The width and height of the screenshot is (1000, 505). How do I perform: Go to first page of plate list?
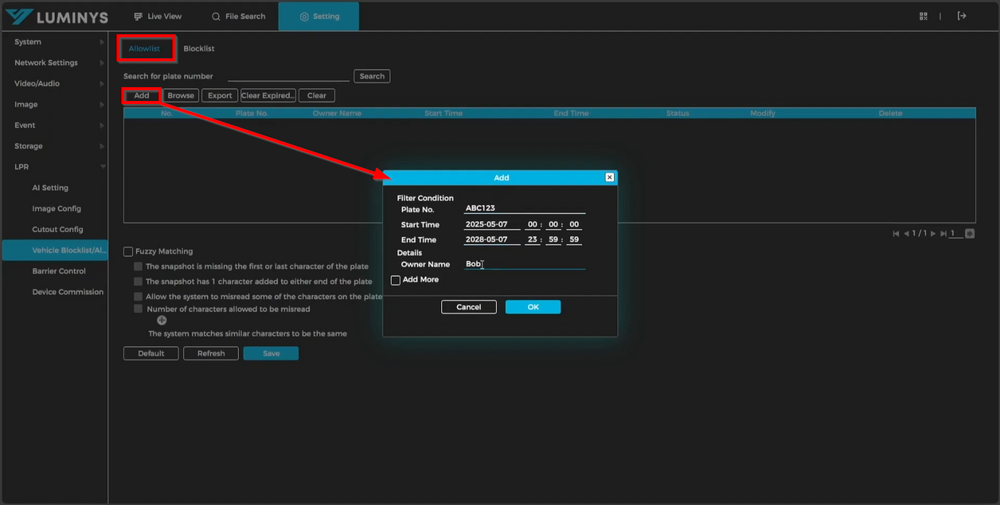point(897,233)
